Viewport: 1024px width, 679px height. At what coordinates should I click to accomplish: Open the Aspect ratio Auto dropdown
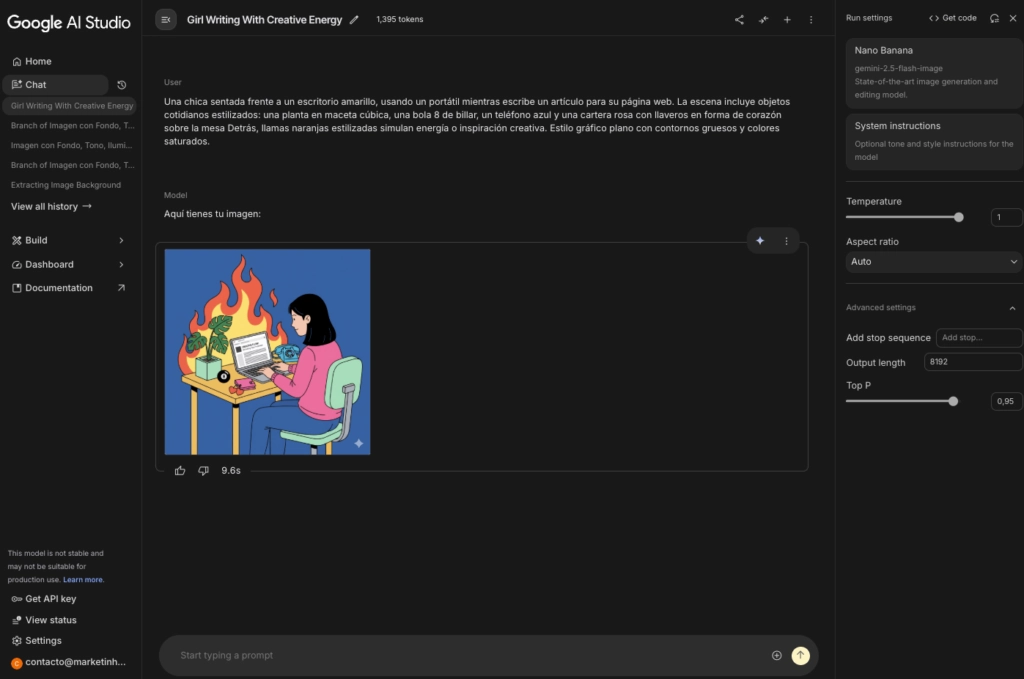(x=933, y=262)
